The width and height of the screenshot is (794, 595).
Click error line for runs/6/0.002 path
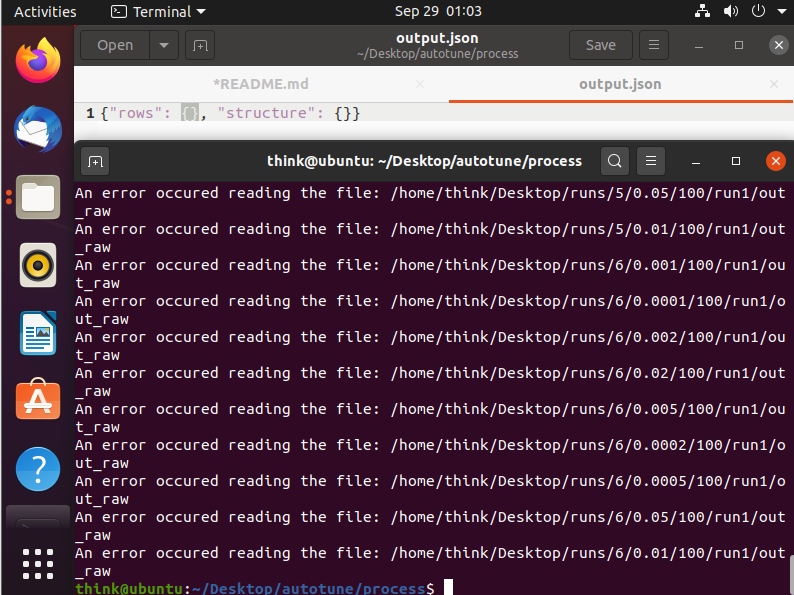[x=430, y=346]
